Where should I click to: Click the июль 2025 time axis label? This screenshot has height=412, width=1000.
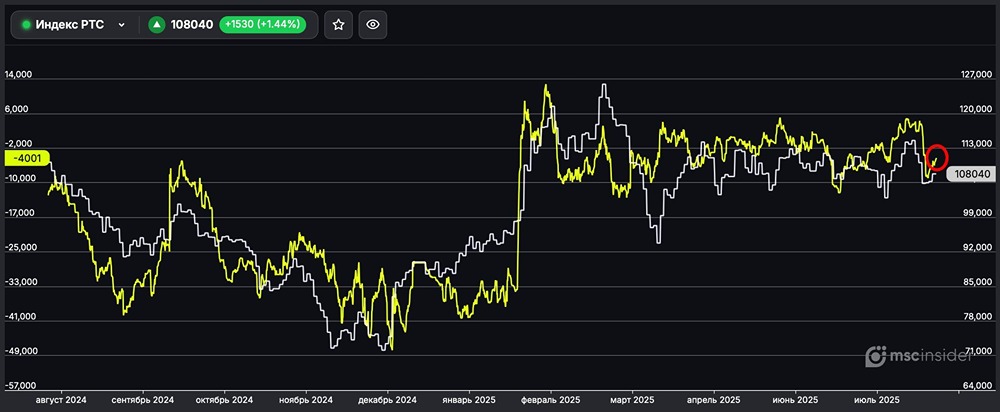click(x=876, y=400)
